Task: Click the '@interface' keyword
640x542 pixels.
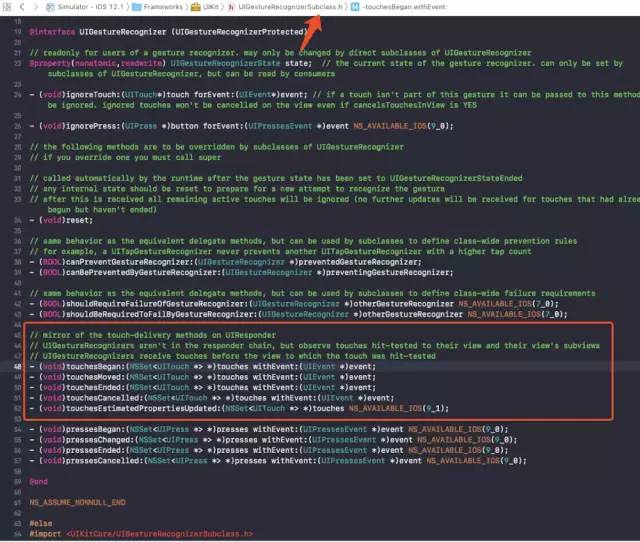Action: point(52,32)
